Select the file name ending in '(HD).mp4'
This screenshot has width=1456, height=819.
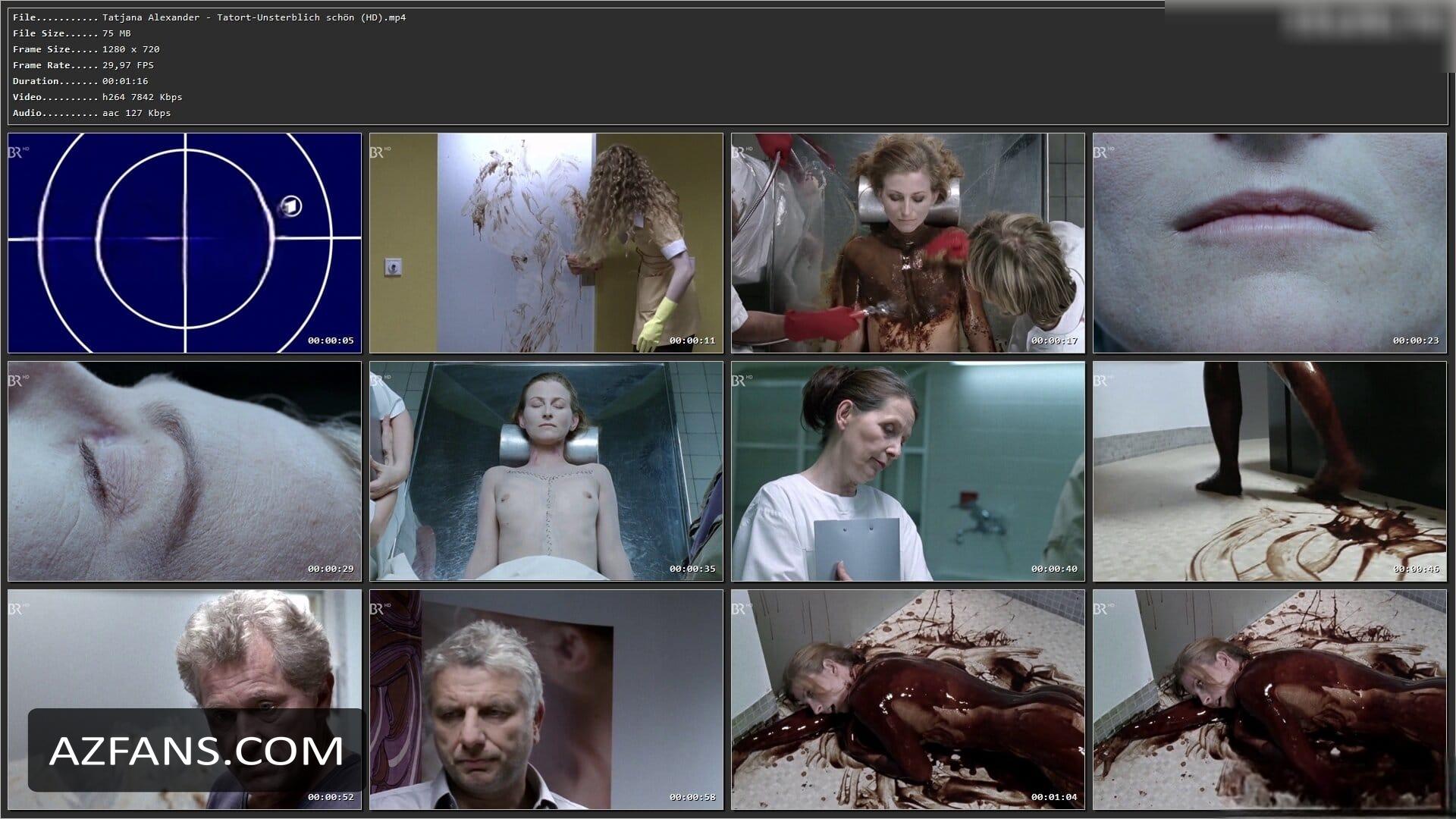coord(254,17)
